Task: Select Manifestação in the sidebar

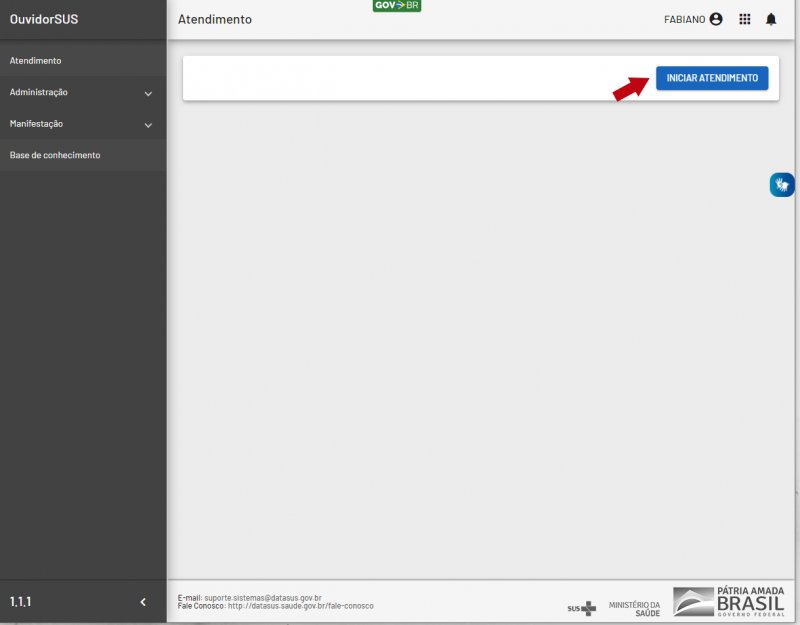Action: coord(36,124)
